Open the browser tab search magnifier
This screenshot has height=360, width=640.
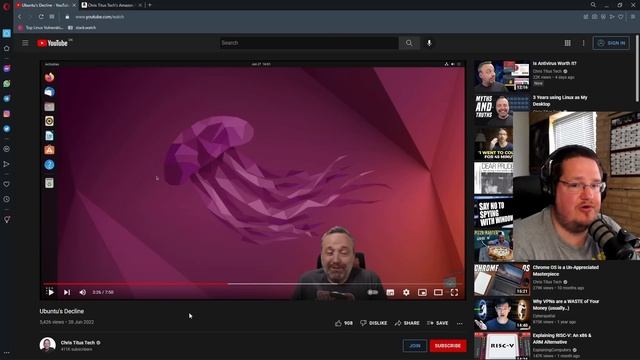(x=593, y=5)
